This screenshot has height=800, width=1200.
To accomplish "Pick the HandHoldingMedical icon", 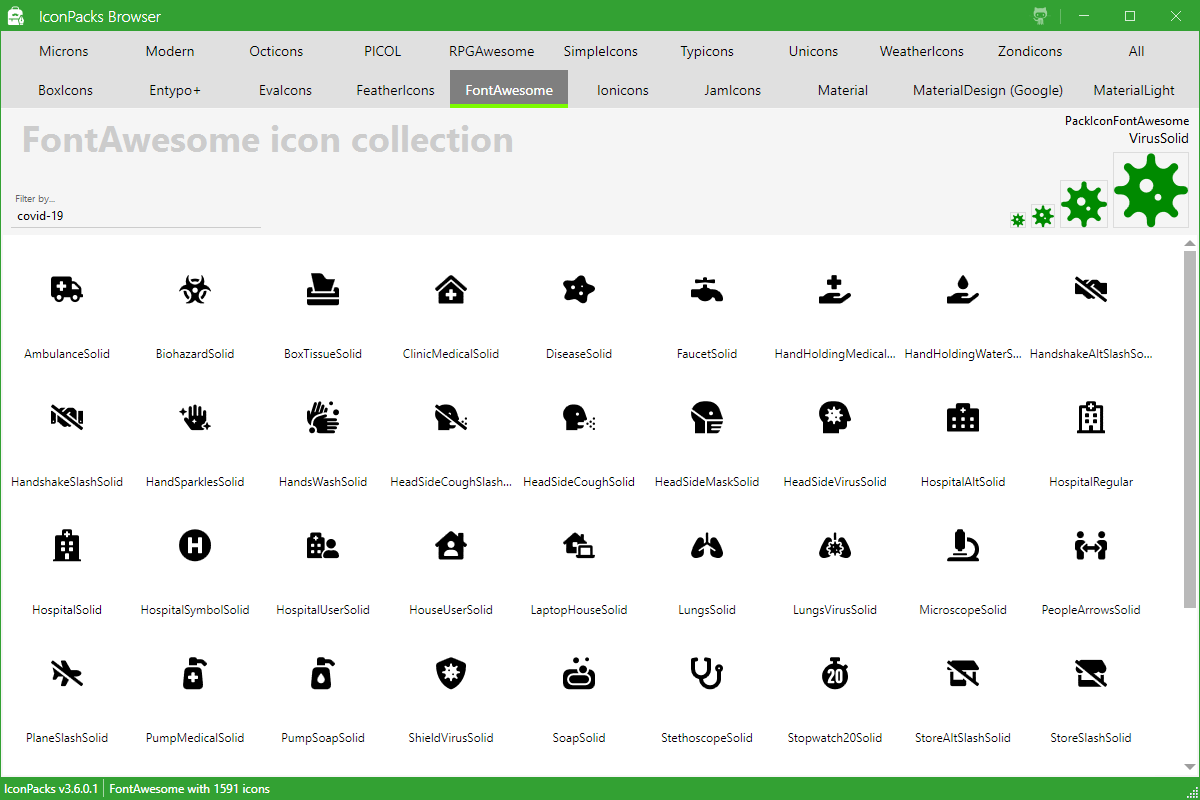I will point(835,290).
